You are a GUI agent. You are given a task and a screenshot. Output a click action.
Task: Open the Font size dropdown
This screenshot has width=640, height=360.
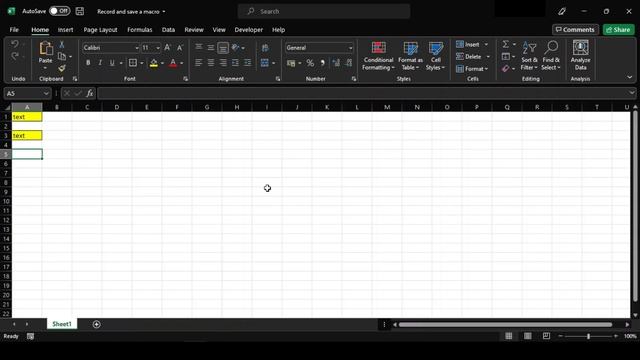click(158, 48)
